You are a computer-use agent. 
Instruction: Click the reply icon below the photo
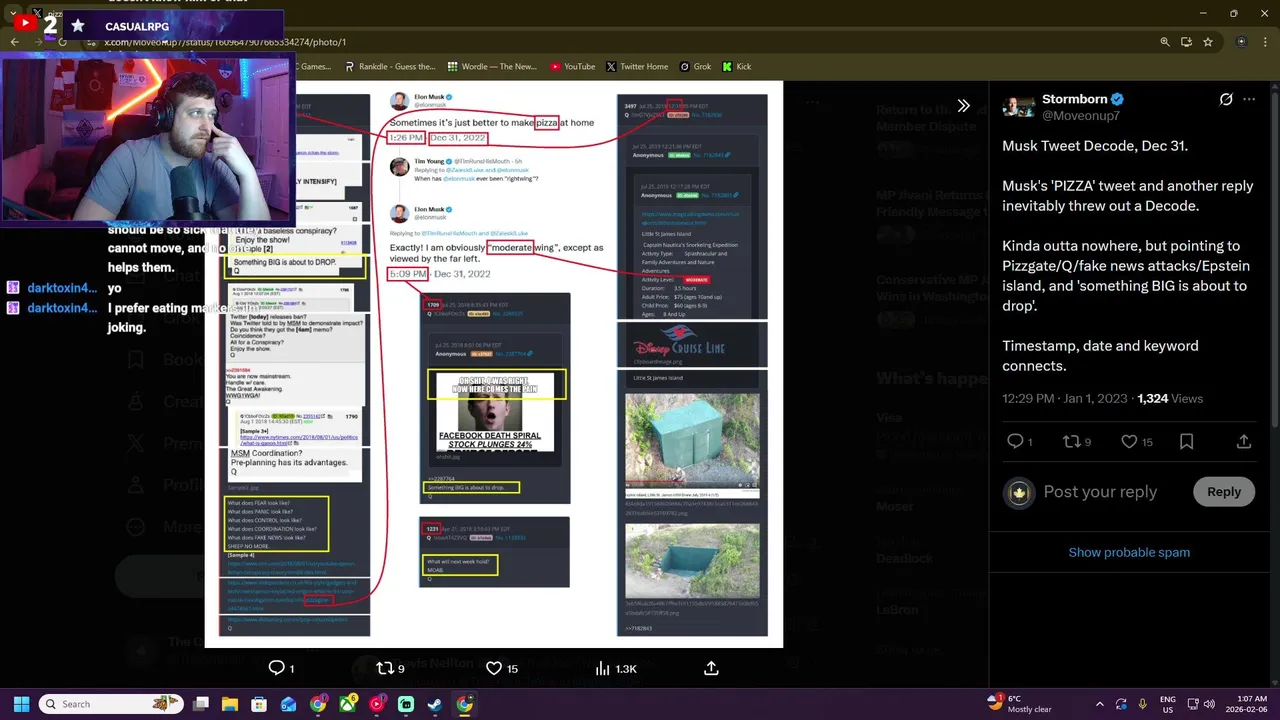click(x=277, y=668)
